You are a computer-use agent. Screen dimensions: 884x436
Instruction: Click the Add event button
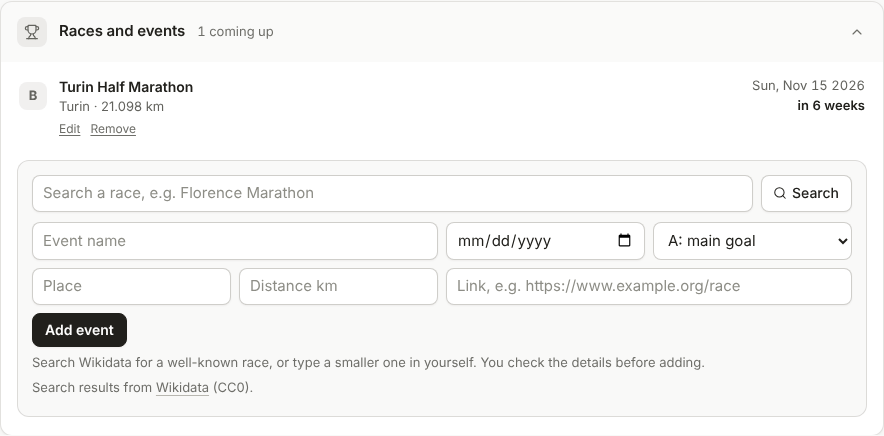(x=79, y=331)
